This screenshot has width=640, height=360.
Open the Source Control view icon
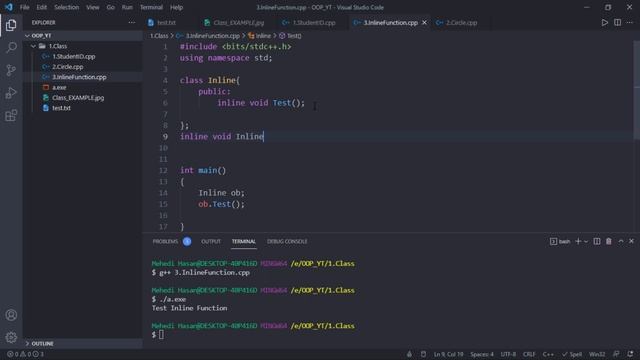[11, 70]
